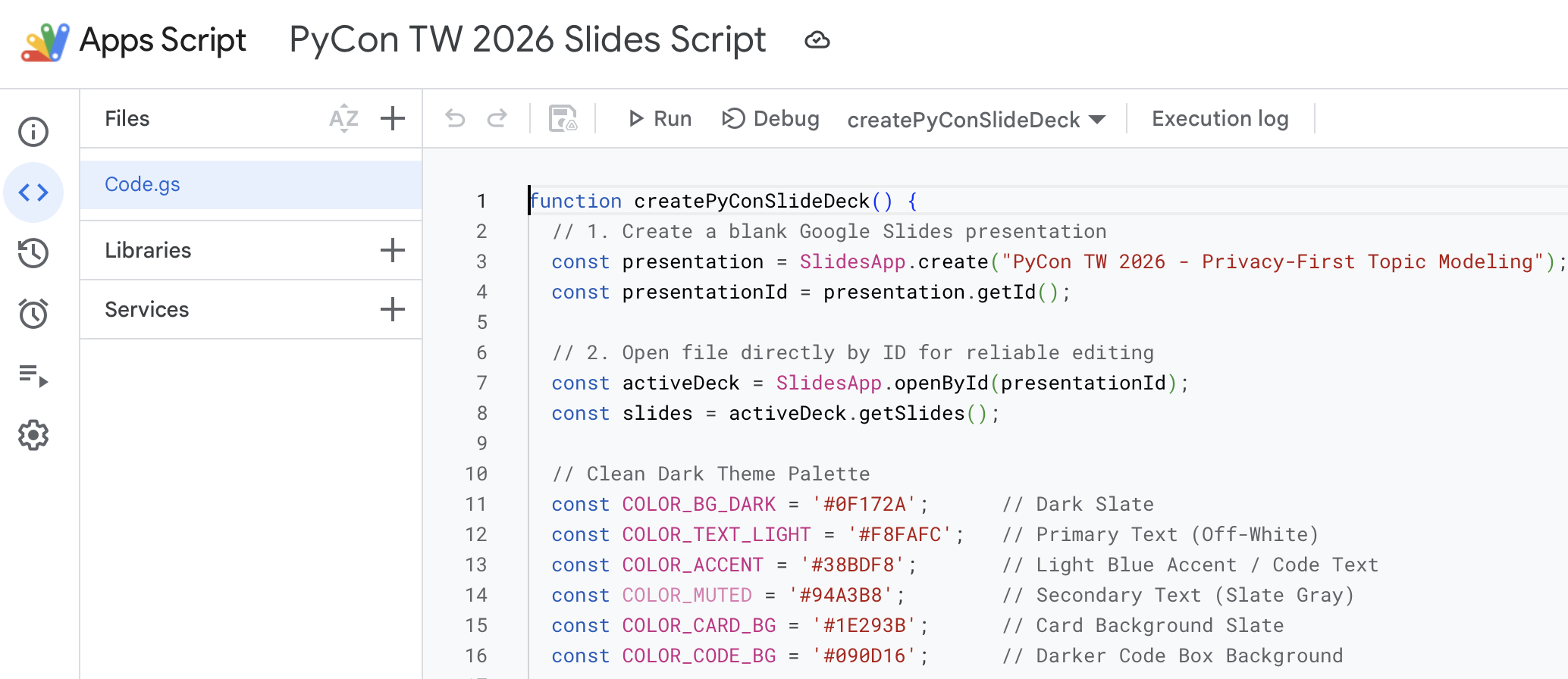Click the '#0F172A' color string
Screen dimensions: 1568x679
864,504
